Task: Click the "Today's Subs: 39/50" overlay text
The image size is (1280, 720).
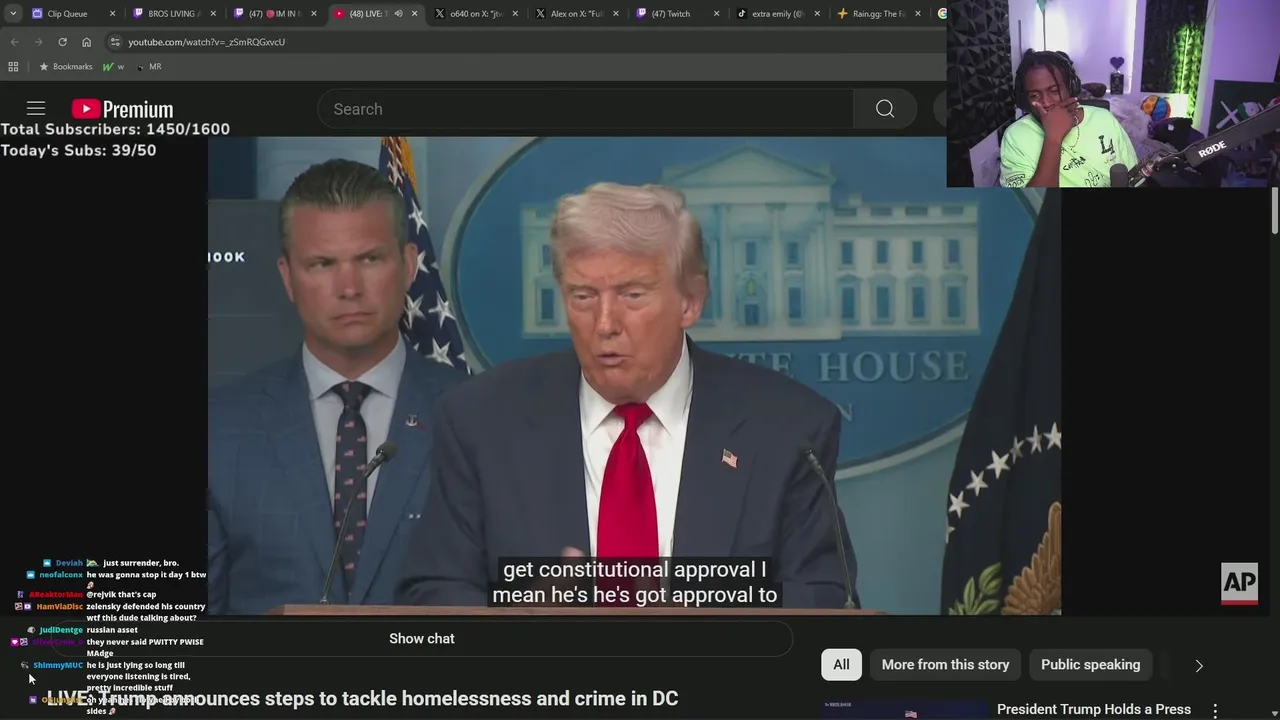Action: pos(78,150)
